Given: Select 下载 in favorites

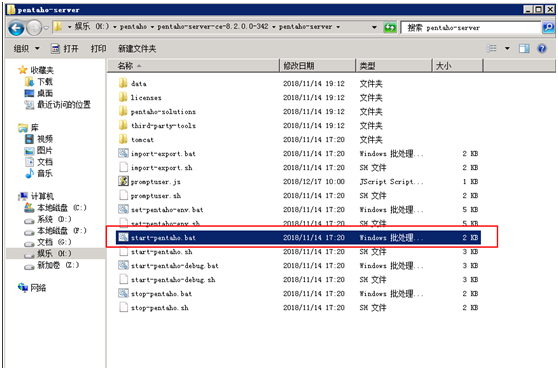Looking at the screenshot, I should click(x=38, y=82).
